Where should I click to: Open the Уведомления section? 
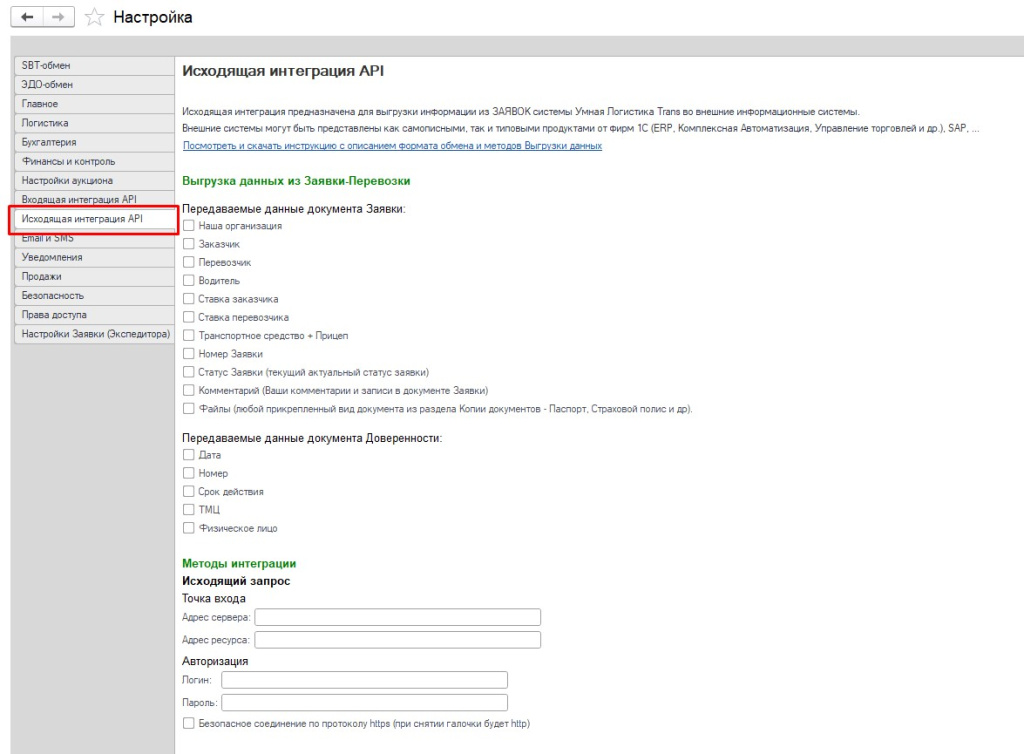94,257
